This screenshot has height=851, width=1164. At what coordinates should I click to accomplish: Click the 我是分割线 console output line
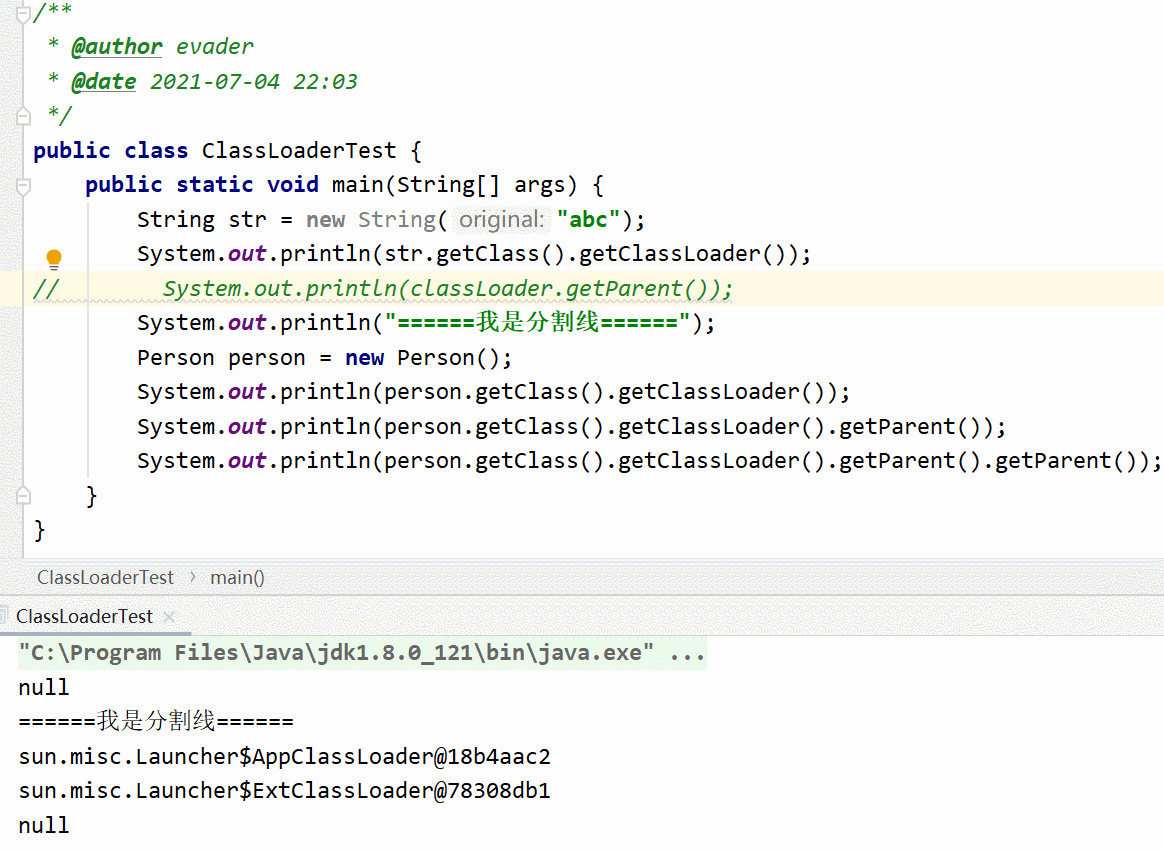point(156,721)
